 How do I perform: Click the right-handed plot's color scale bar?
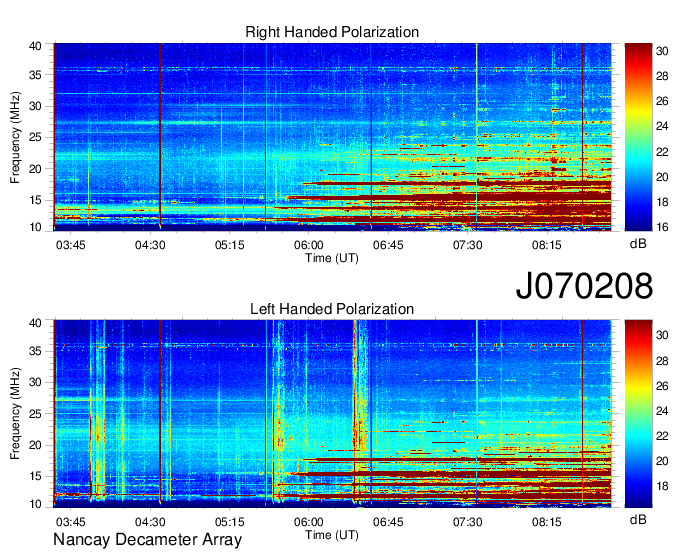[x=638, y=137]
